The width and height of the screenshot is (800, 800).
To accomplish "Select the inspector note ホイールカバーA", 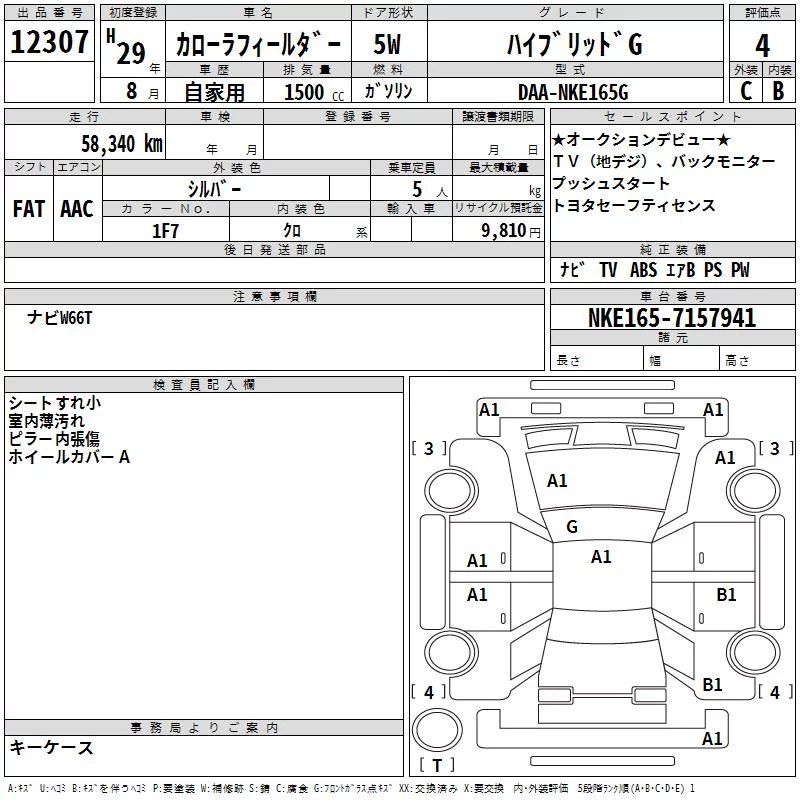I will [69, 457].
